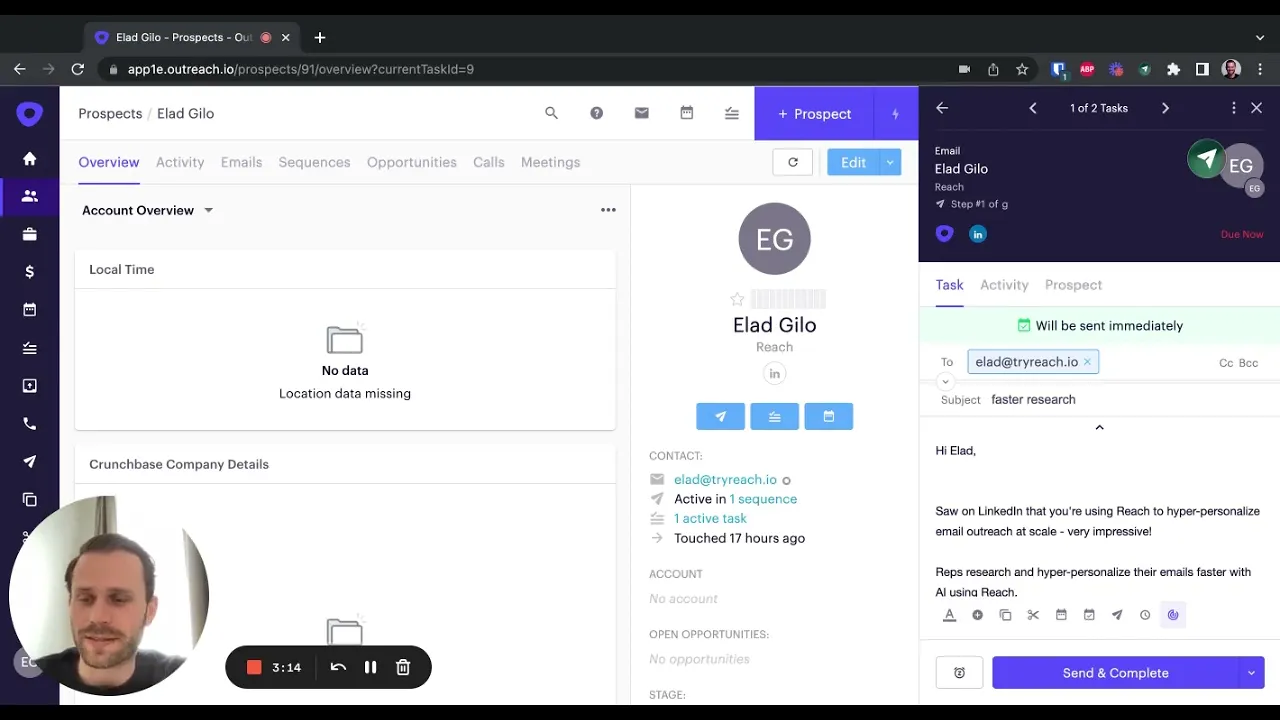Click the blue add-to-sequence paper plane button
The width and height of the screenshot is (1280, 720).
click(720, 416)
